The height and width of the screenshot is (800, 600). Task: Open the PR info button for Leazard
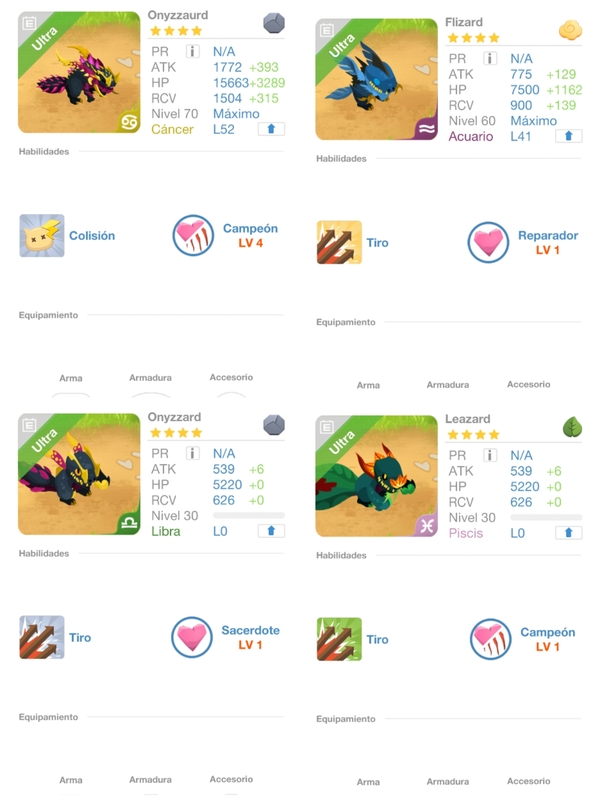coord(490,455)
